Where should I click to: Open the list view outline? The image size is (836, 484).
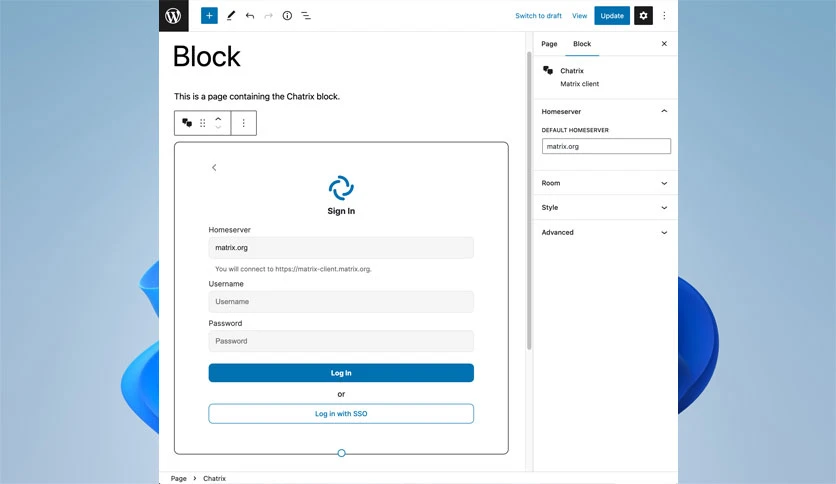point(306,15)
